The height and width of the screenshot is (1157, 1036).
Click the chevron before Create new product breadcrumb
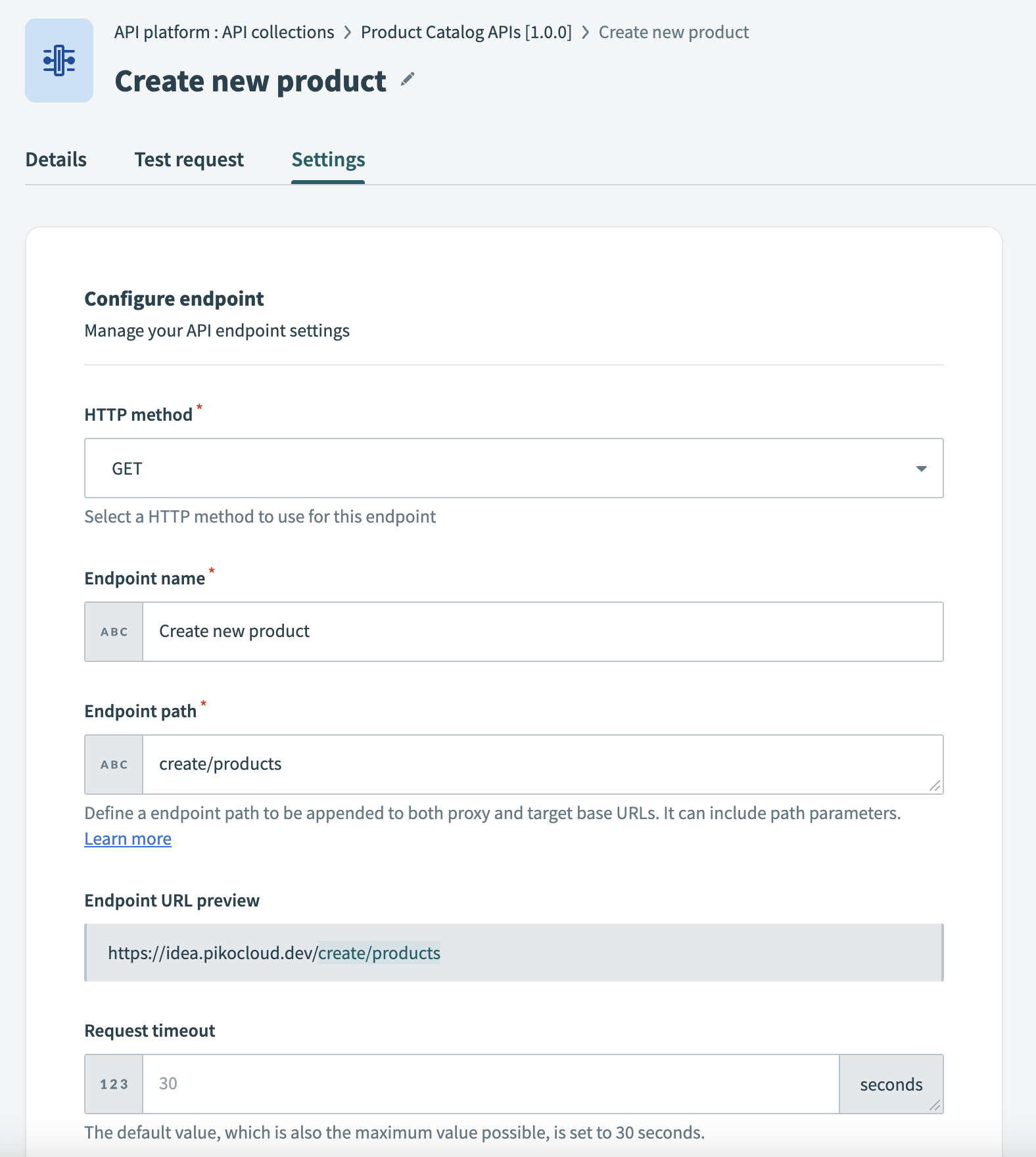pos(585,32)
